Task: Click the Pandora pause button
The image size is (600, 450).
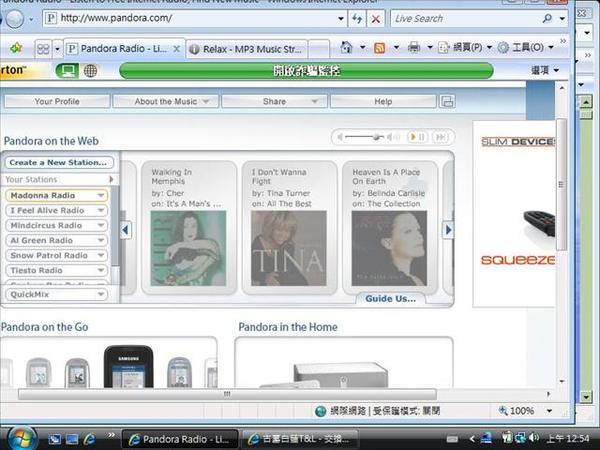Action: pos(422,137)
